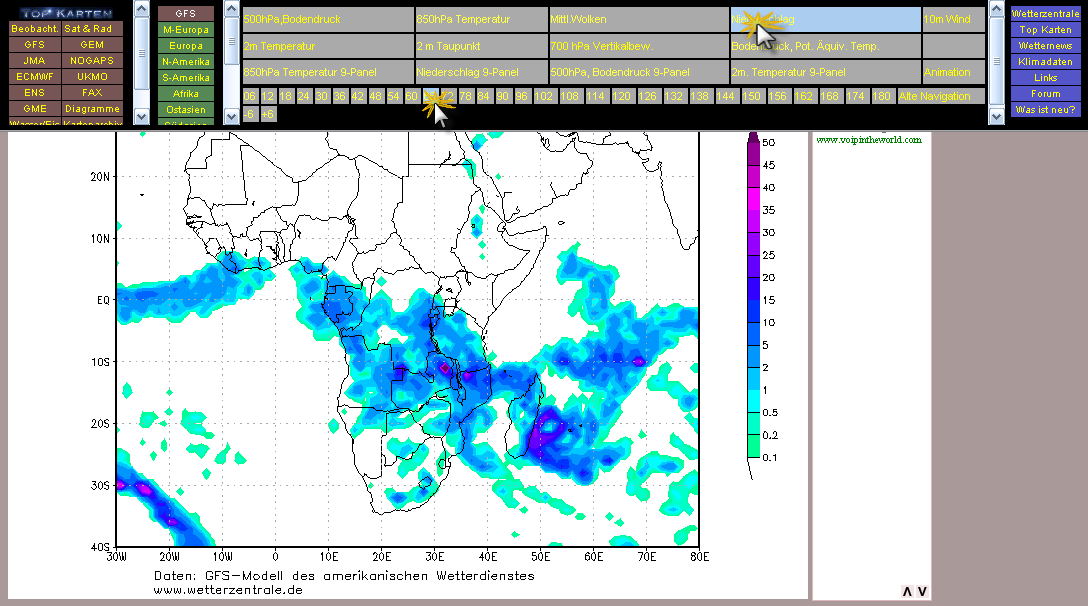Choose the N-Amerika region
This screenshot has width=1088, height=606.
[186, 62]
